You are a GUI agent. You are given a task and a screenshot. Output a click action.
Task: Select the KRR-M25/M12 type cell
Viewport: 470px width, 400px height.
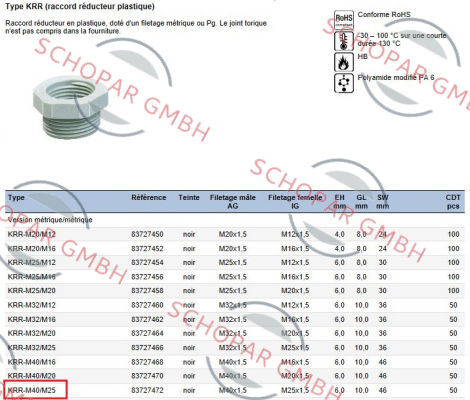point(32,263)
